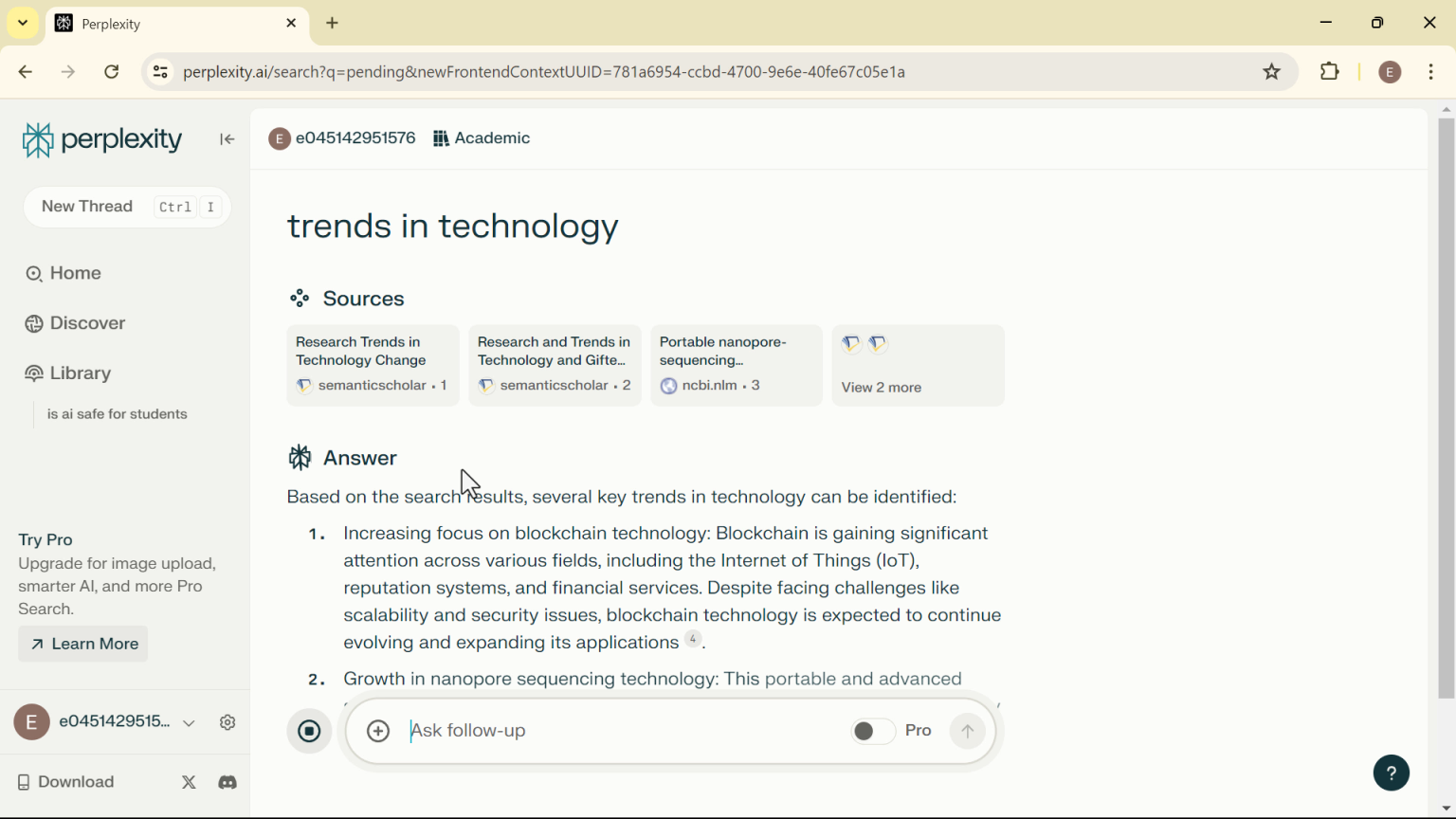
Task: Collapse the sidebar
Action: click(227, 139)
